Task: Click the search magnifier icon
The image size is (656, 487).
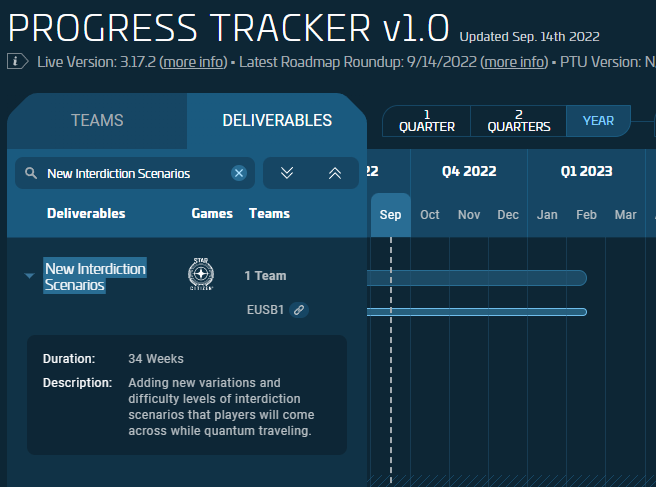Action: [x=31, y=173]
